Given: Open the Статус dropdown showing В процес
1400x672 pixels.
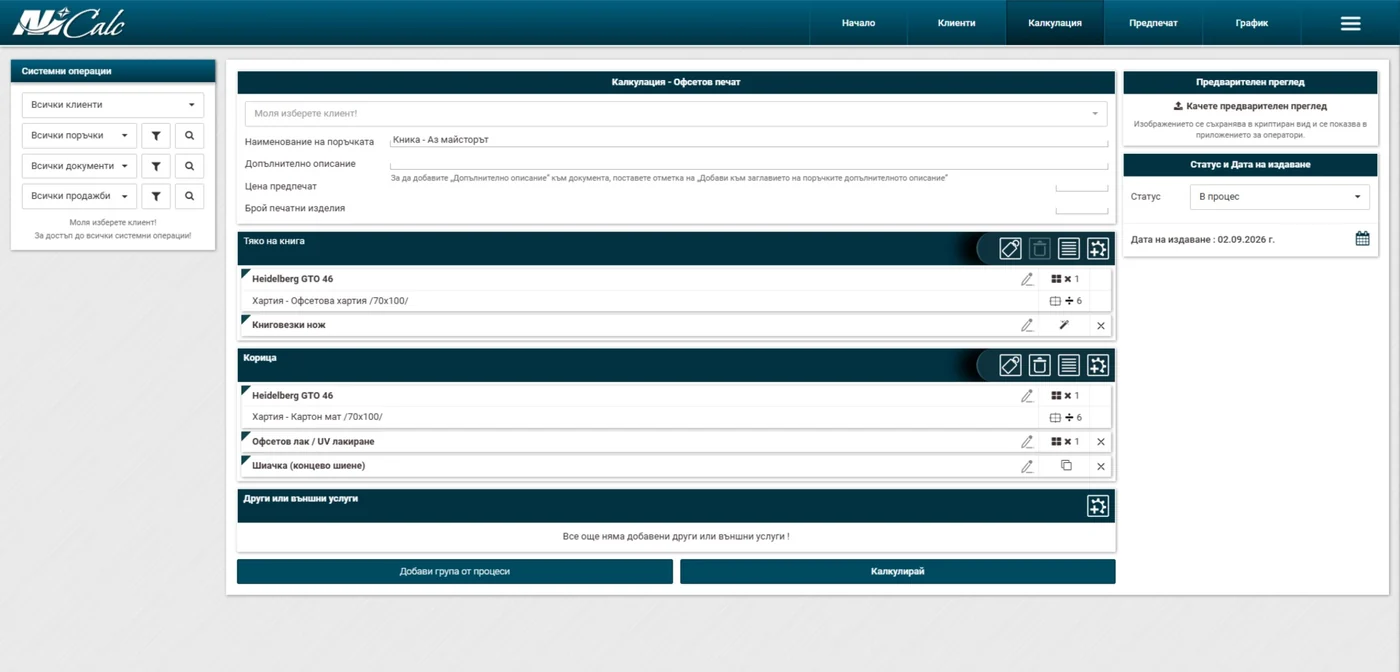Looking at the screenshot, I should (x=1280, y=197).
